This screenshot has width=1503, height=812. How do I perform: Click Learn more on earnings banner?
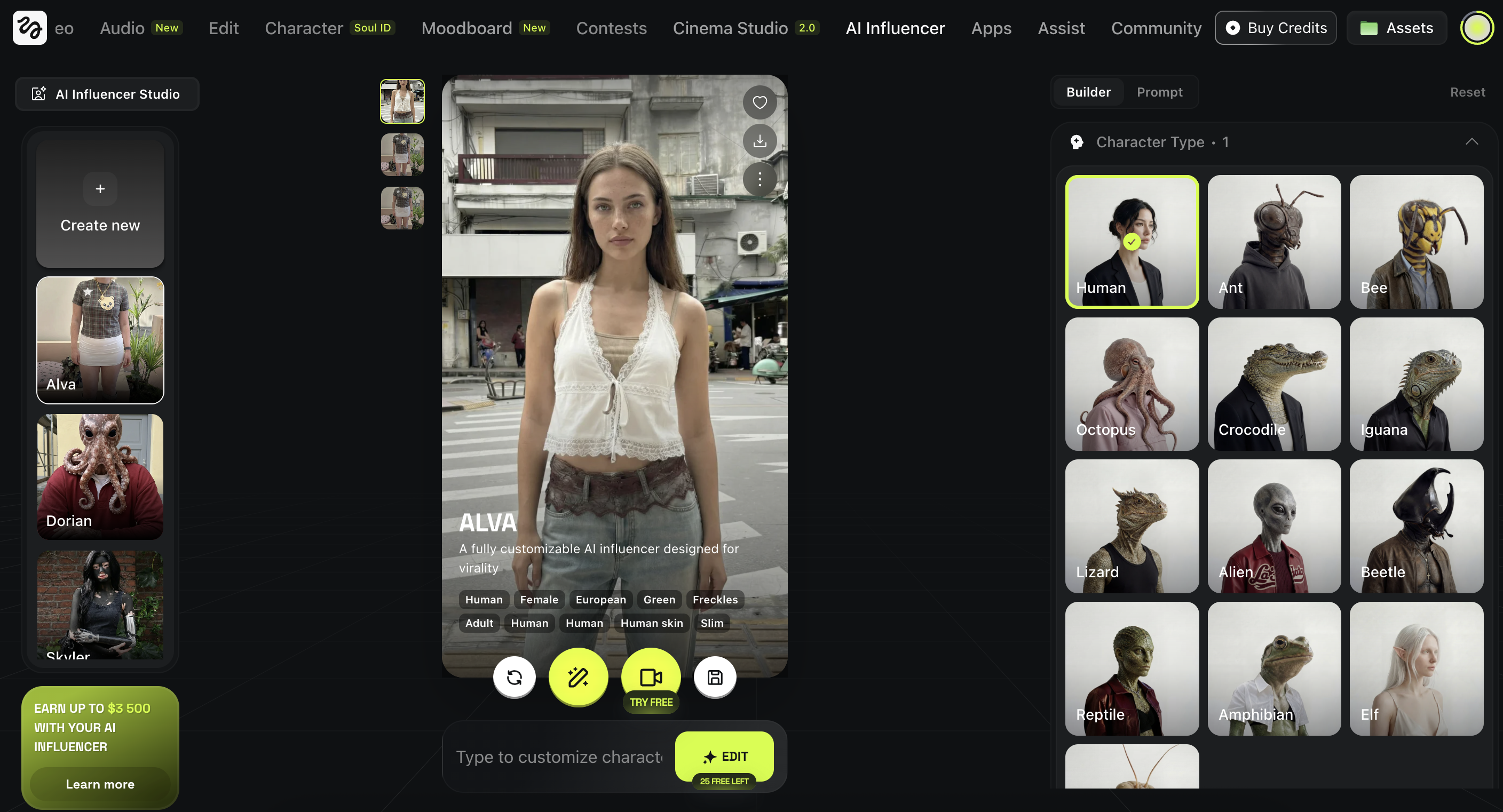[x=100, y=784]
